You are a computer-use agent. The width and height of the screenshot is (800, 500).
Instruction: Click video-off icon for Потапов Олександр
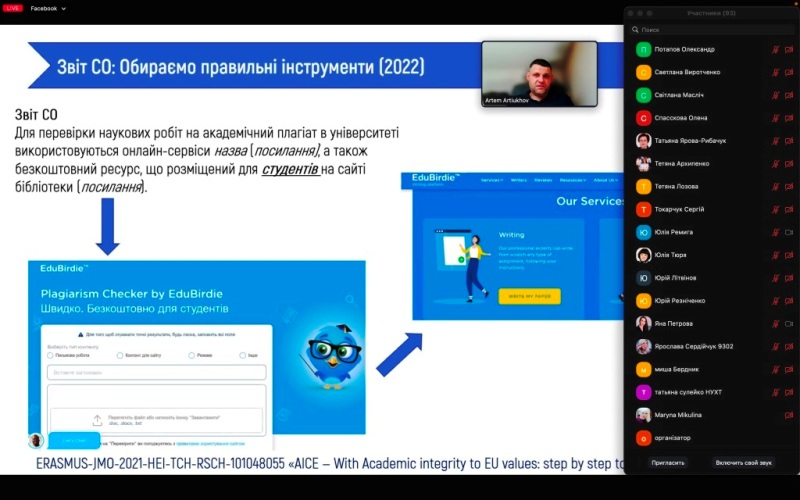coord(789,49)
